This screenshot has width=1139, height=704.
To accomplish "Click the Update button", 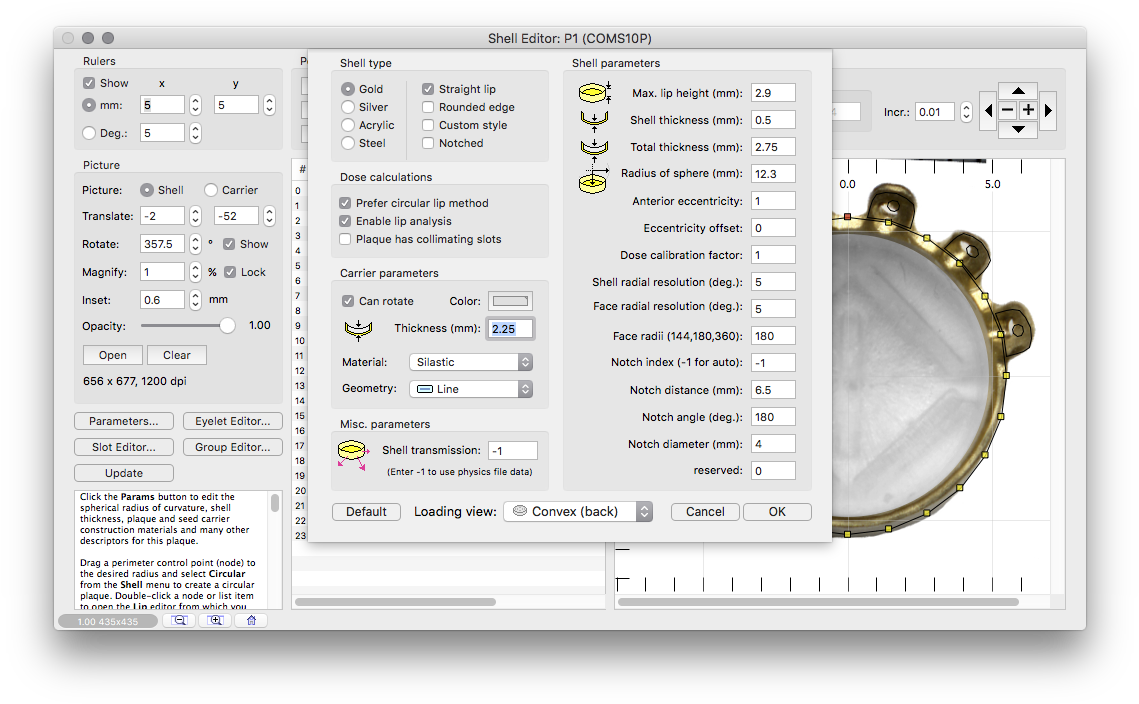I will [x=123, y=473].
